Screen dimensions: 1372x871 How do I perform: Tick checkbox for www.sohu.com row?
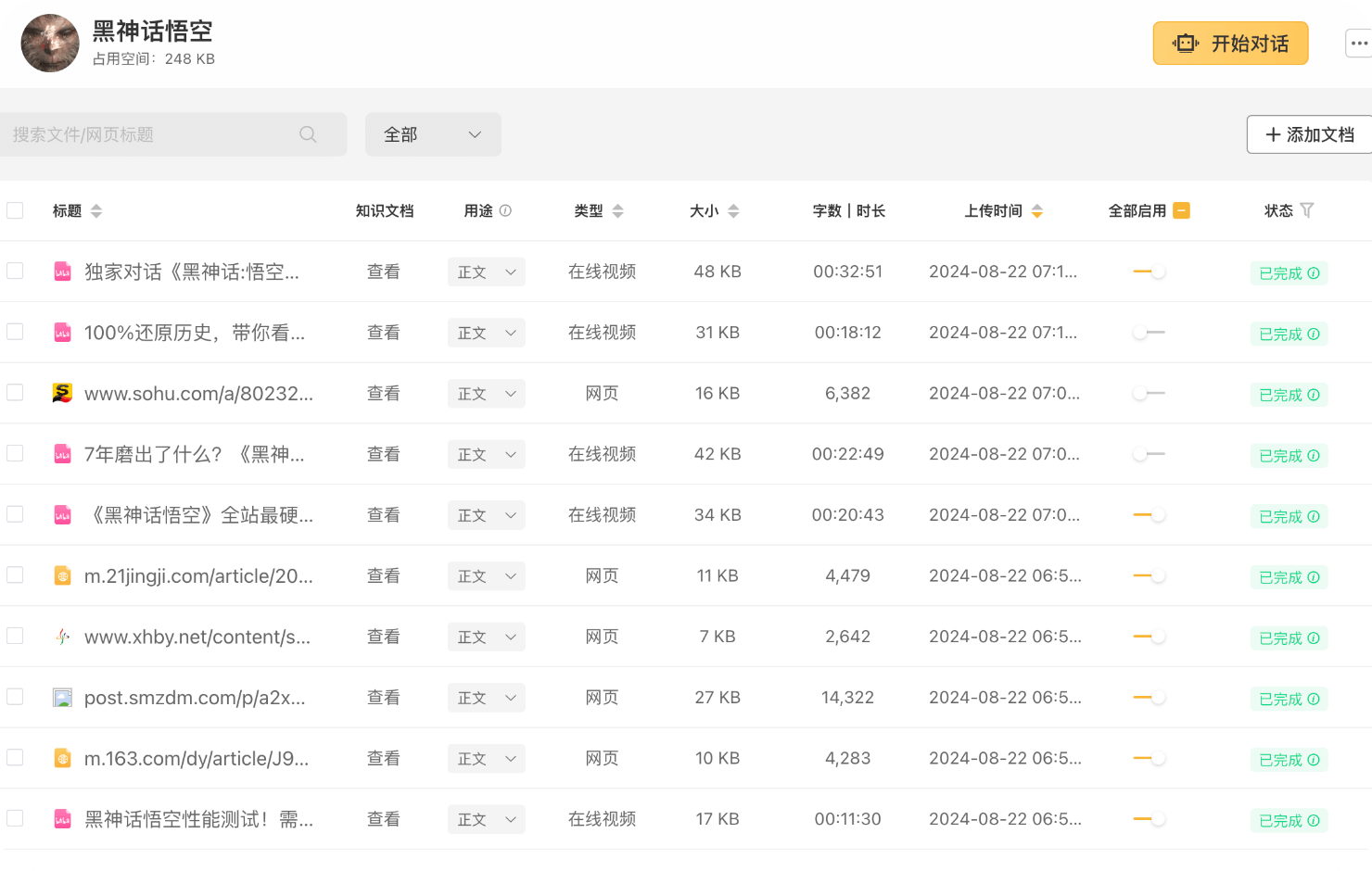coord(15,392)
